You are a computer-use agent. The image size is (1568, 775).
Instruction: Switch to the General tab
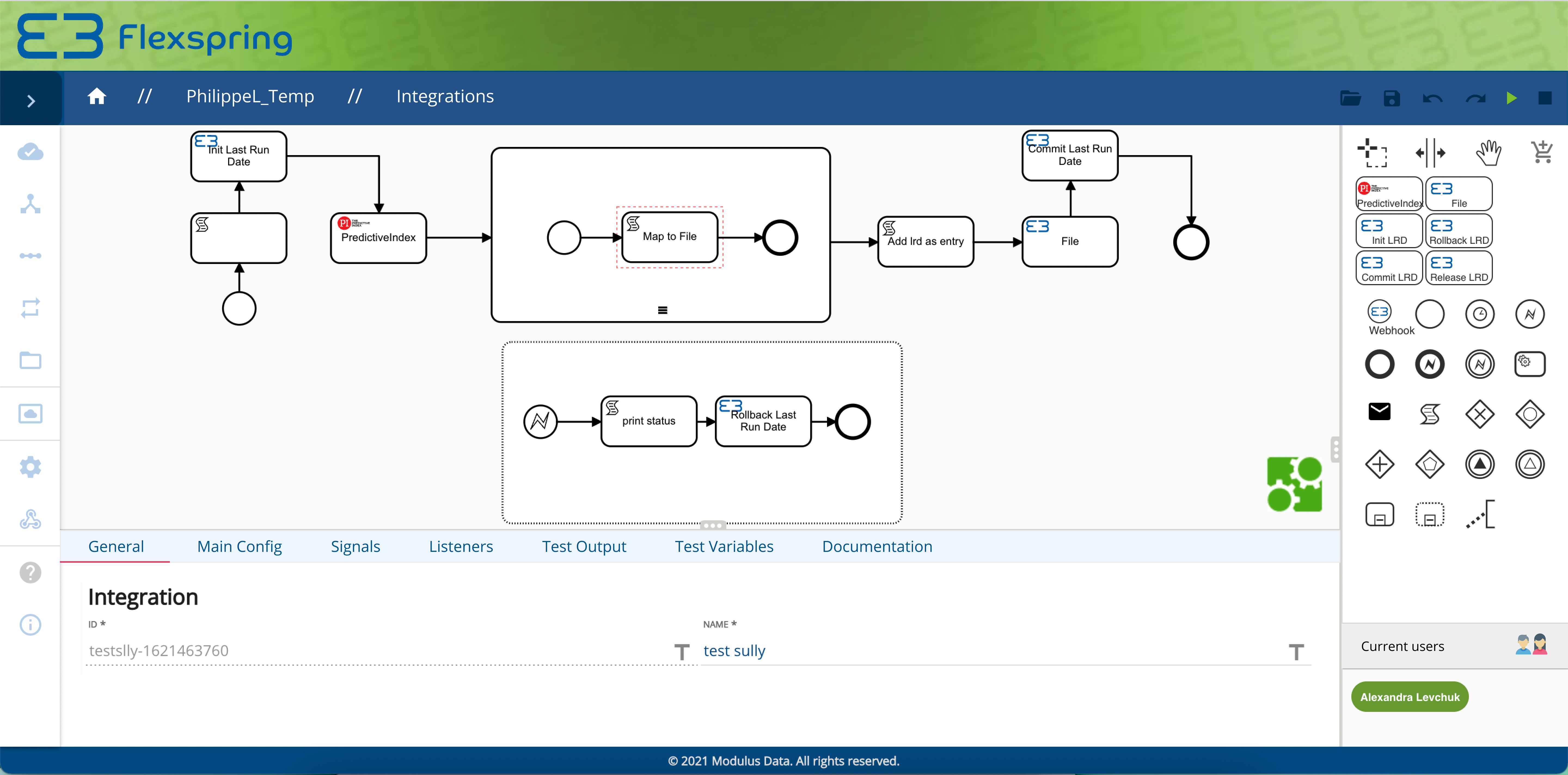116,547
